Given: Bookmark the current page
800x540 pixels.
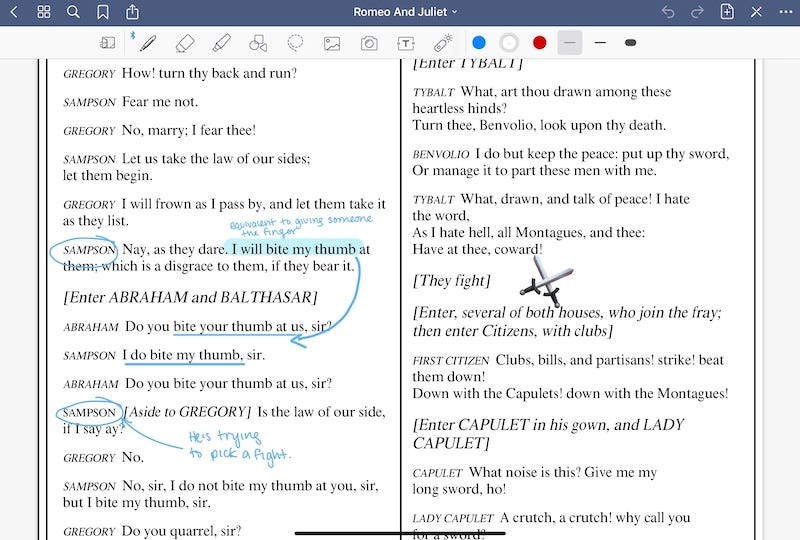Looking at the screenshot, I should click(103, 12).
